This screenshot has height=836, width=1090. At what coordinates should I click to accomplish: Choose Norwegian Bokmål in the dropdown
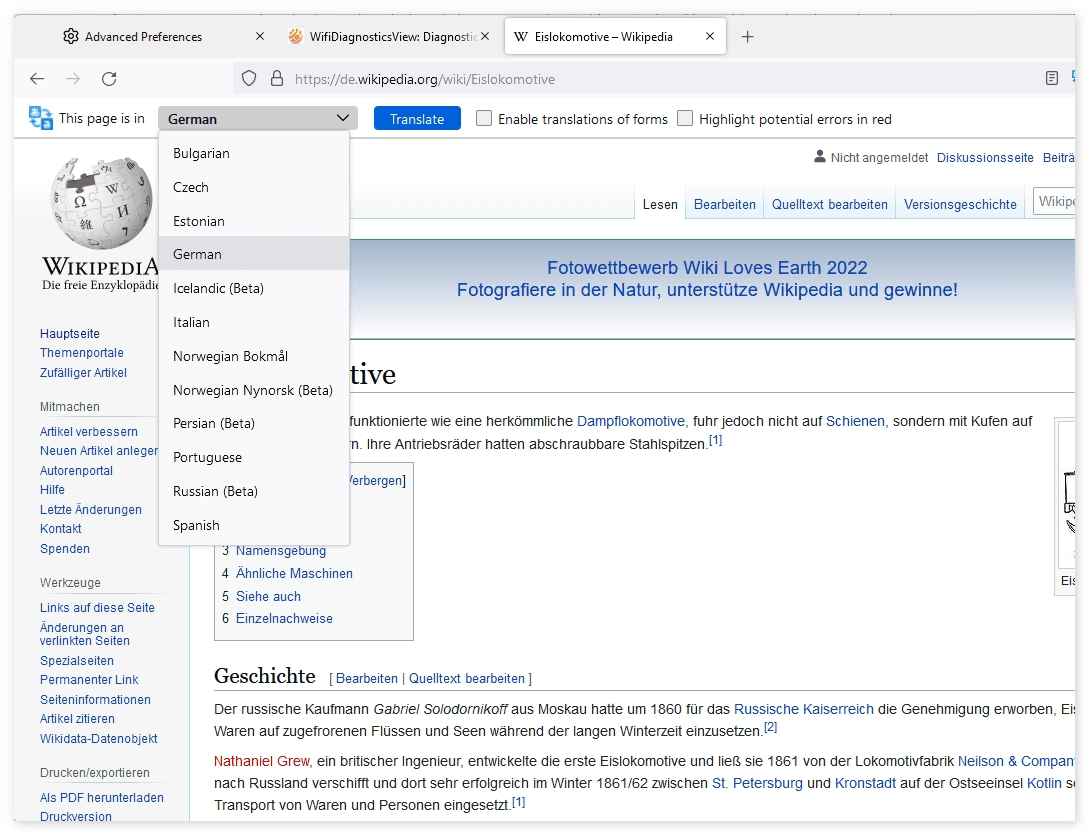[x=230, y=356]
